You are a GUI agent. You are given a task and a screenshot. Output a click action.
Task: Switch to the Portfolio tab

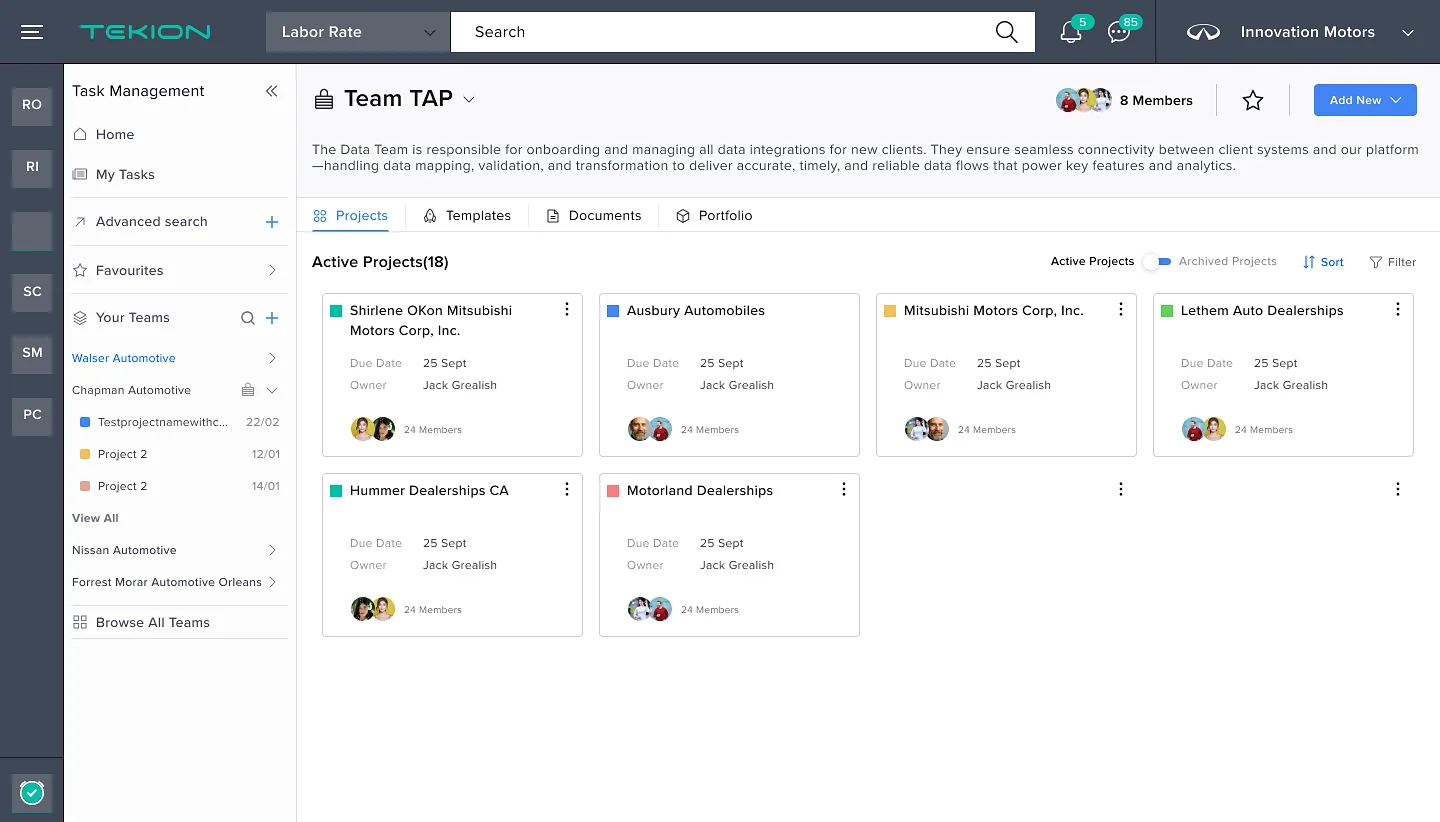[x=714, y=216]
